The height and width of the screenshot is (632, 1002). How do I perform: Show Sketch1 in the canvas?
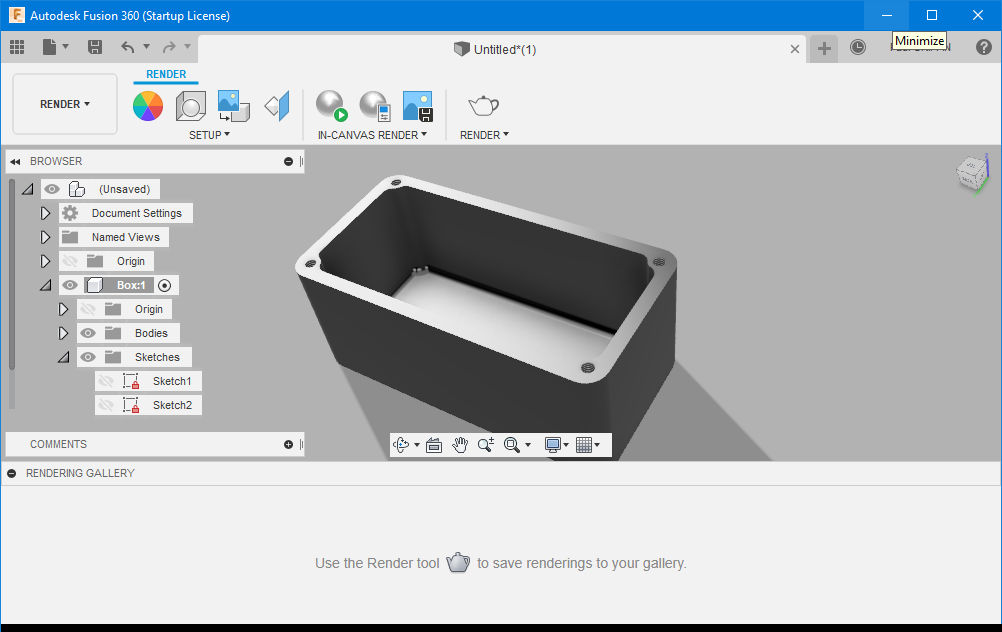105,382
